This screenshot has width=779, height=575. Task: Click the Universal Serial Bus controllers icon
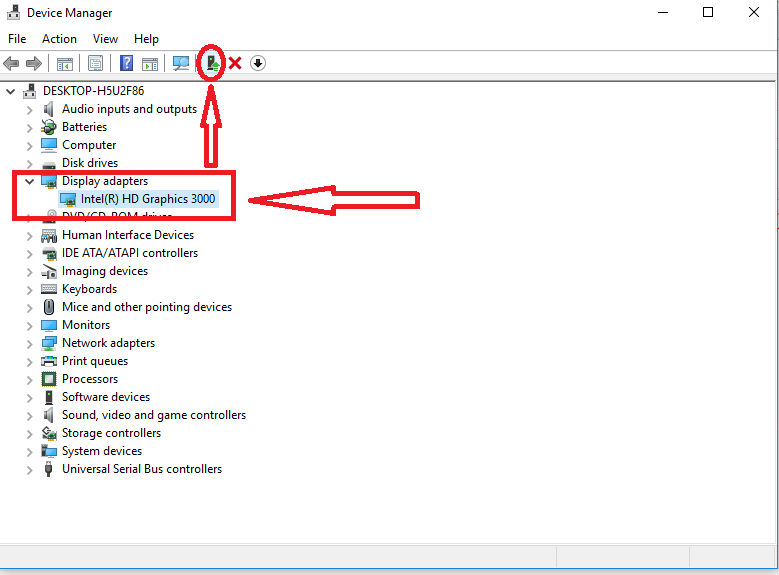(x=48, y=469)
